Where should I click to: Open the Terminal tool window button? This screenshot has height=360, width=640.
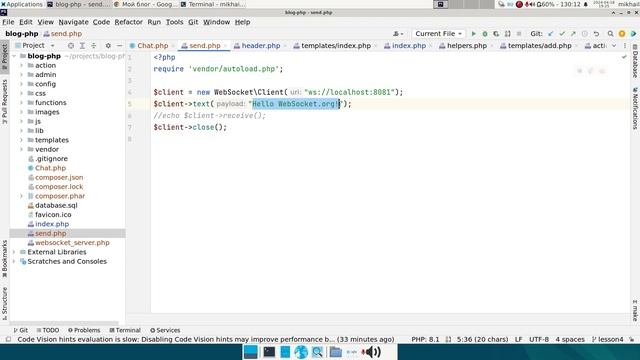(125, 330)
